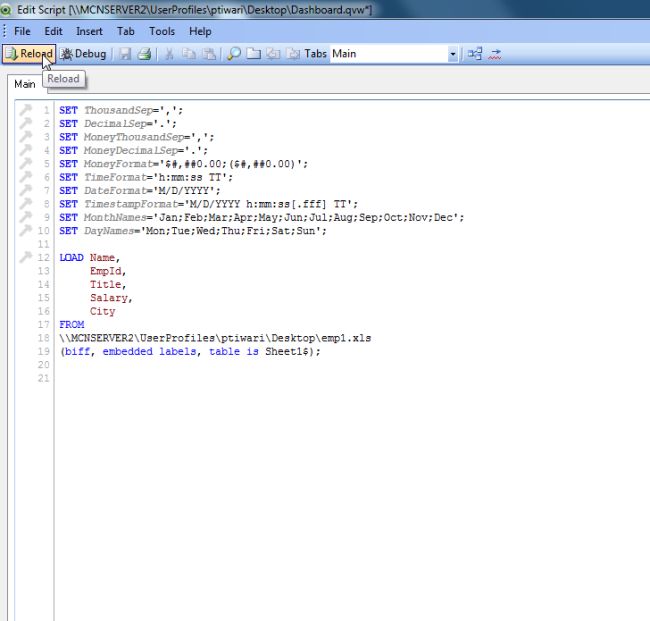Open the Tabs dropdown showing Main
Viewport: 650px width, 621px height.
(453, 54)
